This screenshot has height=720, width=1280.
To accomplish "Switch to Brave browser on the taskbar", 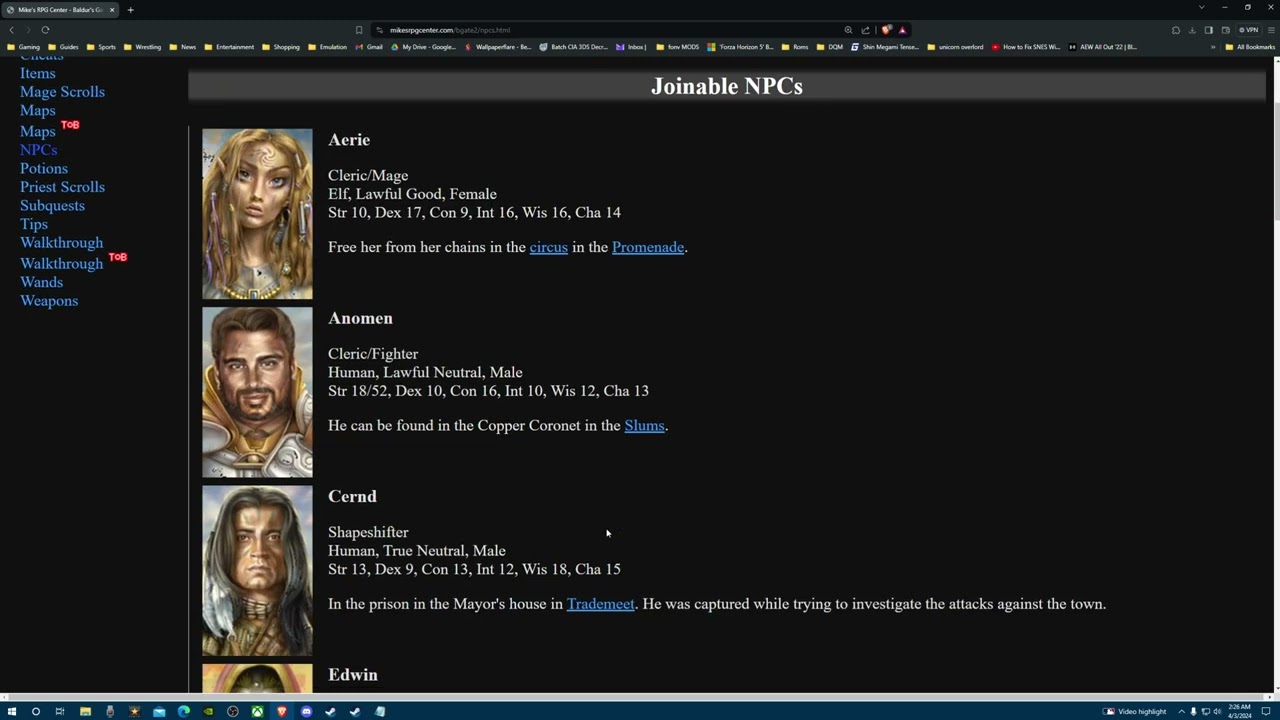I will (x=282, y=711).
